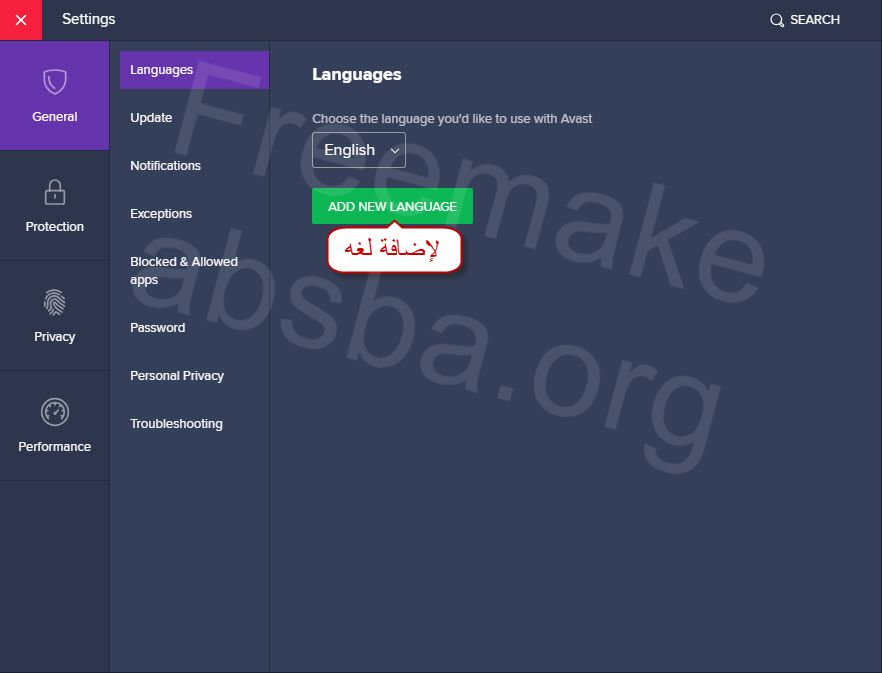The height and width of the screenshot is (673, 882).
Task: Go to Personal Privacy settings
Action: pyautogui.click(x=177, y=375)
